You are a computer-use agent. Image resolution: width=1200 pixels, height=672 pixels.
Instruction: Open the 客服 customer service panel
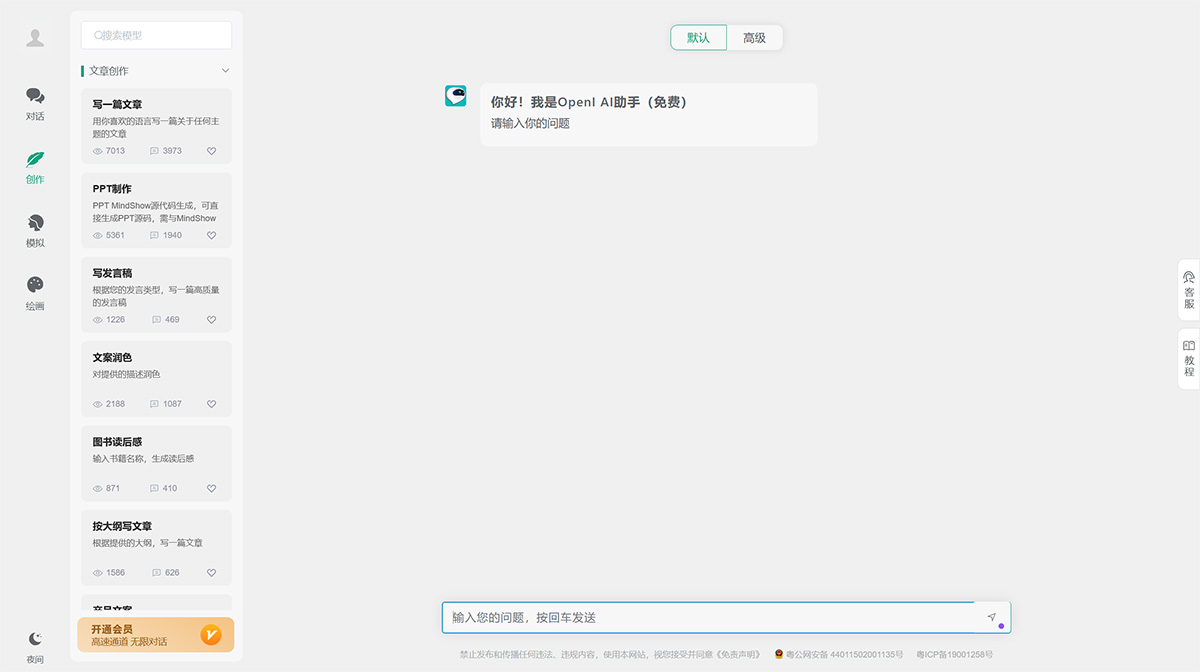(1188, 291)
